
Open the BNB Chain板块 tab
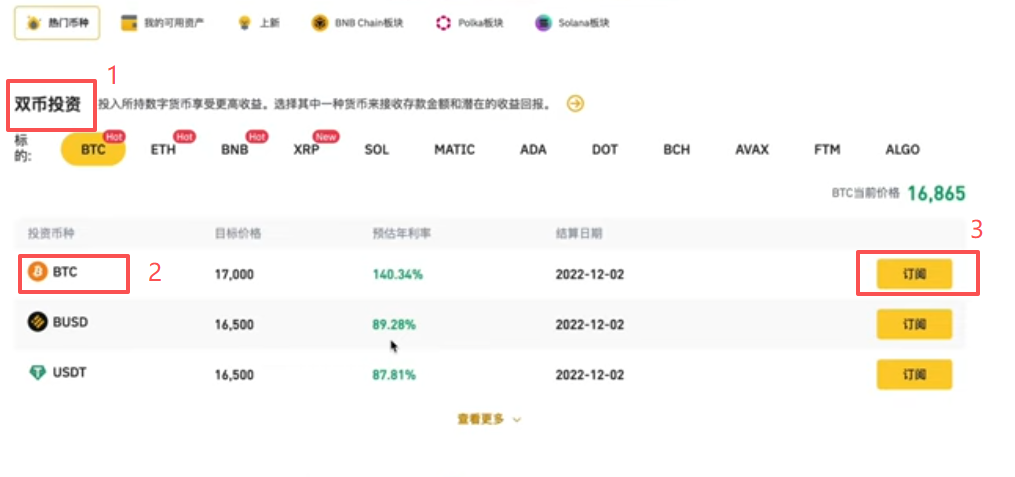click(x=357, y=23)
